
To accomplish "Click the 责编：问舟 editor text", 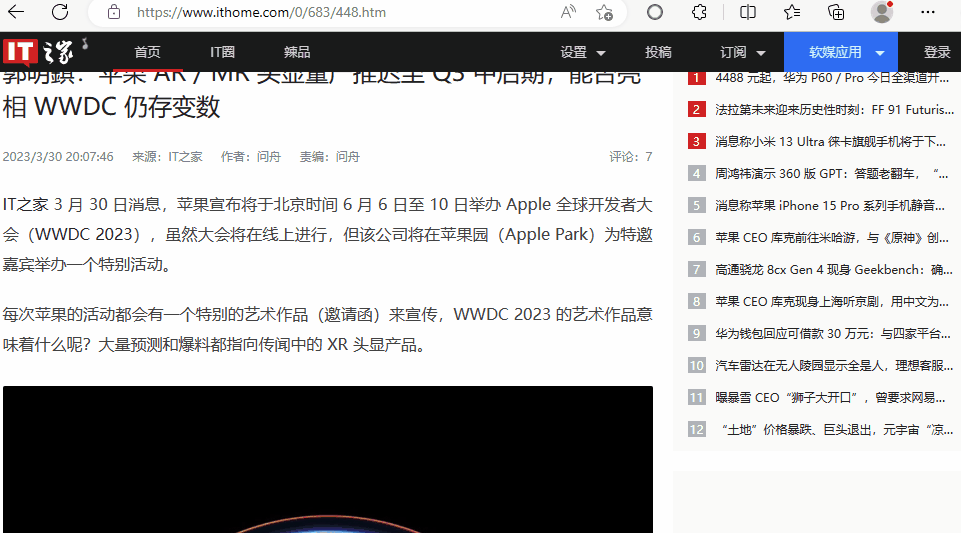I will point(329,157).
